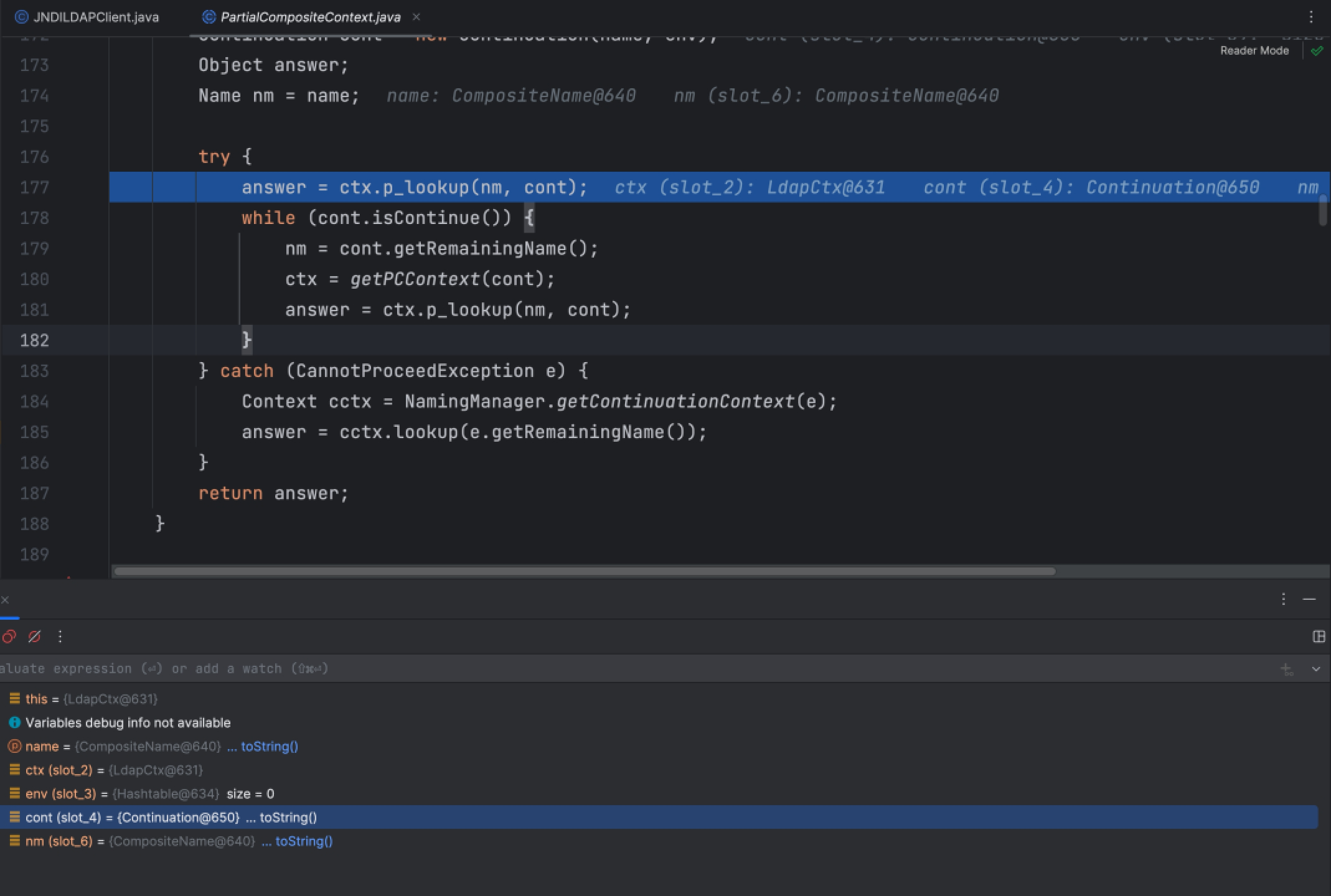Image resolution: width=1331 pixels, height=896 pixels.
Task: Click the Reader Mode label
Action: [x=1254, y=51]
